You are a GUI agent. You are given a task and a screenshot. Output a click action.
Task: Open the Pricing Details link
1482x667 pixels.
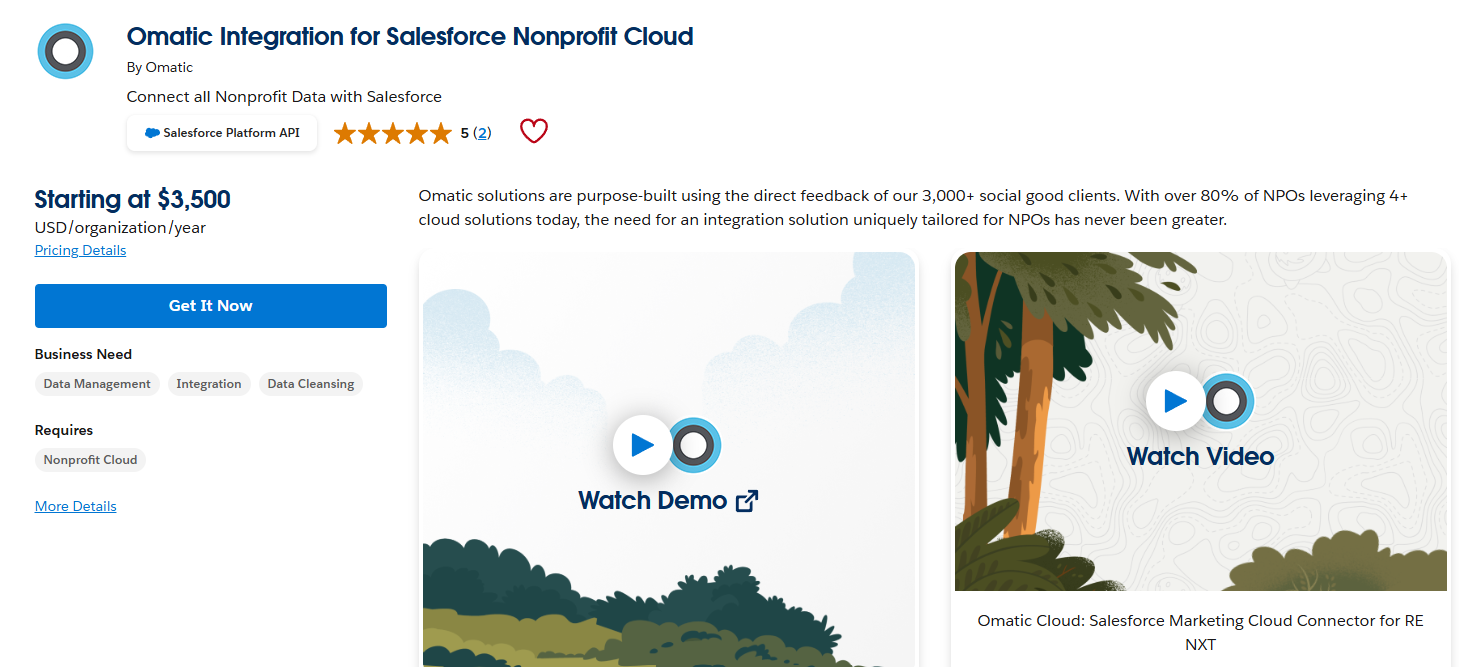pos(80,250)
